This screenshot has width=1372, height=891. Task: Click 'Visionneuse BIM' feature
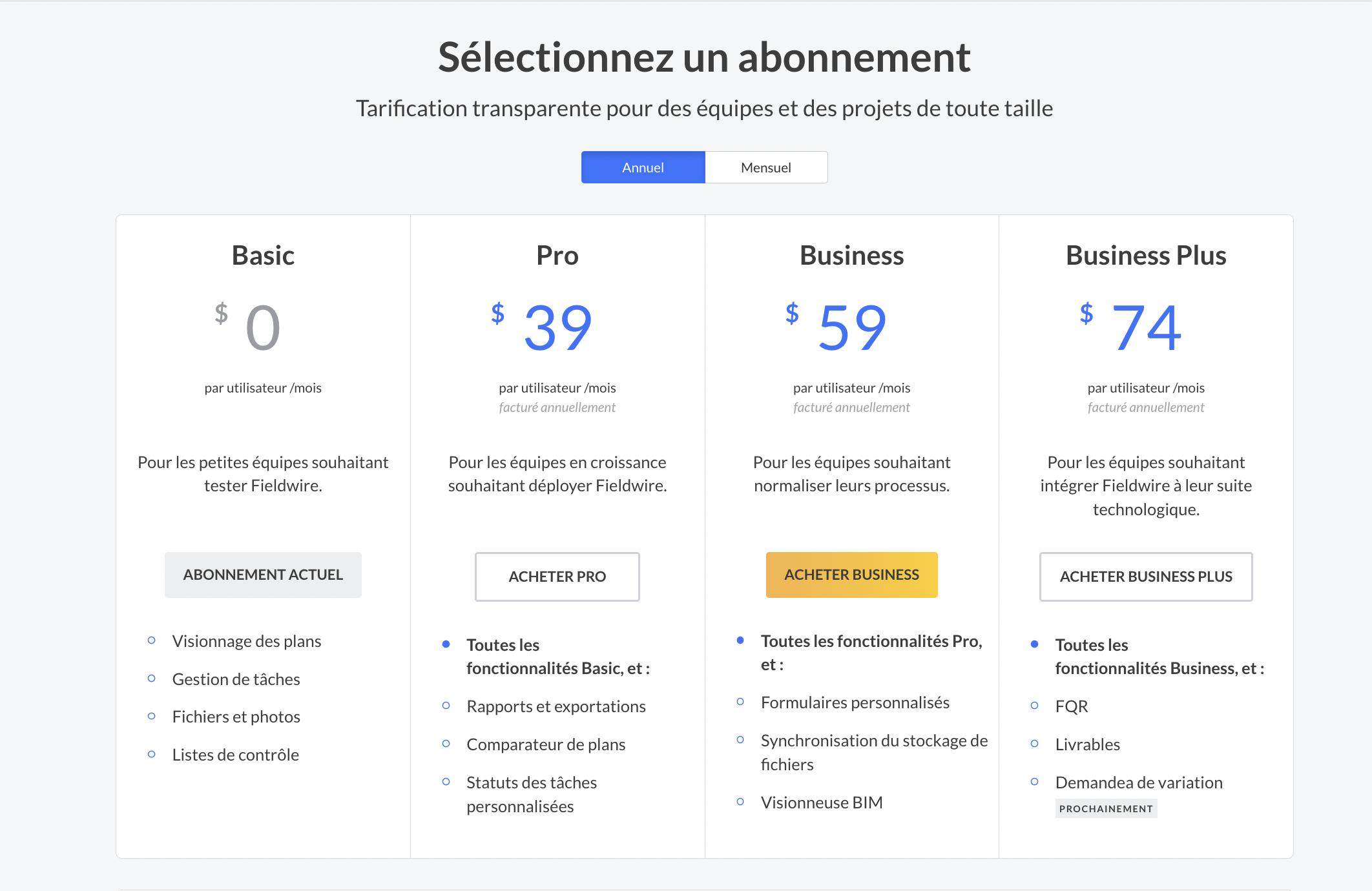(822, 803)
